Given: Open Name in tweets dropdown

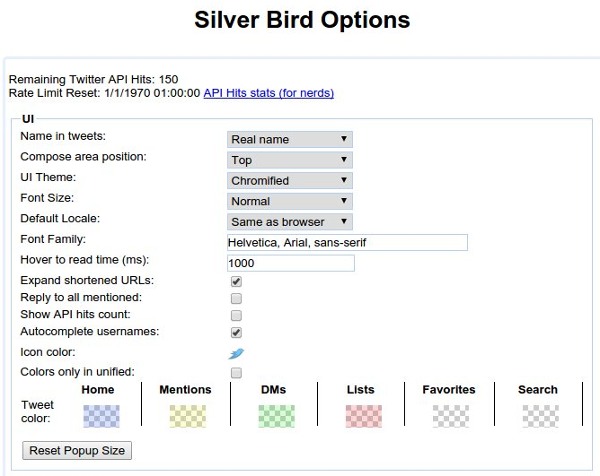Looking at the screenshot, I should click(x=290, y=139).
